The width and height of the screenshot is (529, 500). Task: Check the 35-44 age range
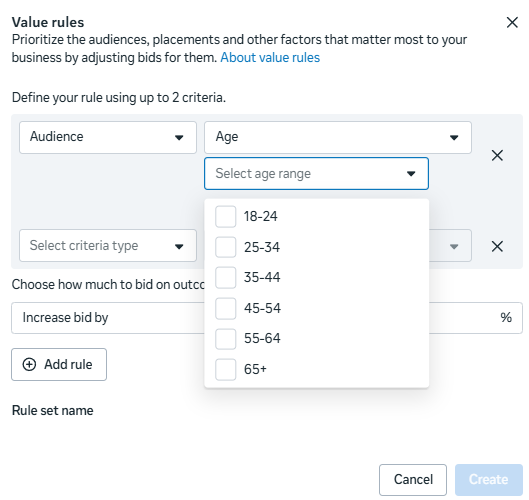pyautogui.click(x=225, y=278)
